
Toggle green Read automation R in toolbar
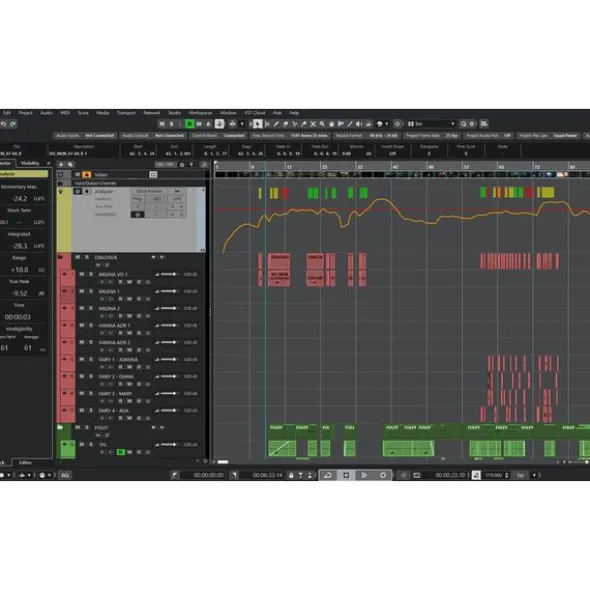coord(190,124)
